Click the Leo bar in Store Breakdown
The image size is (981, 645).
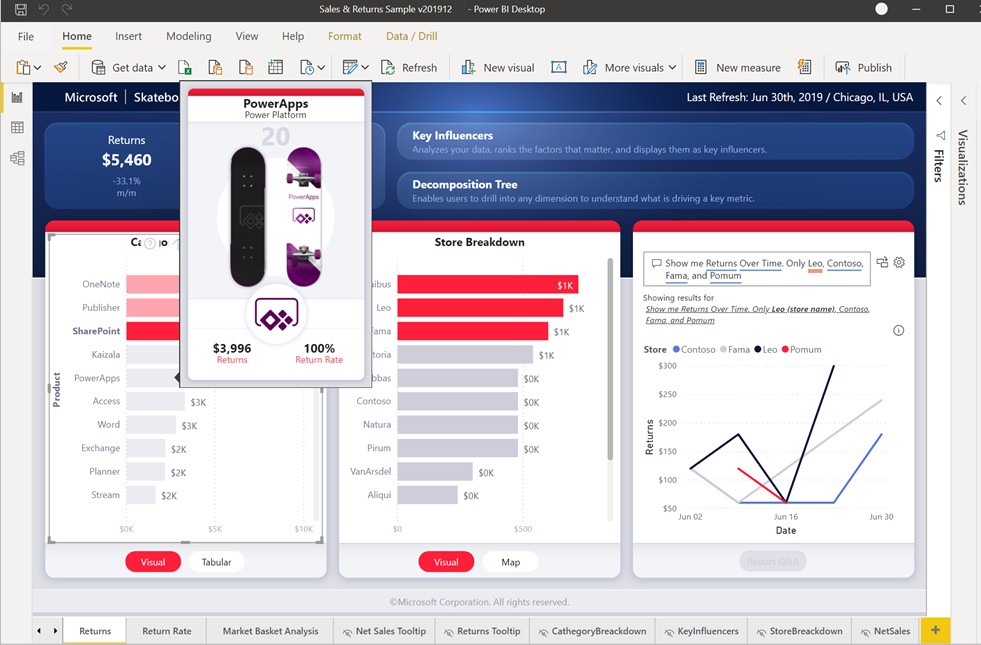[x=480, y=308]
